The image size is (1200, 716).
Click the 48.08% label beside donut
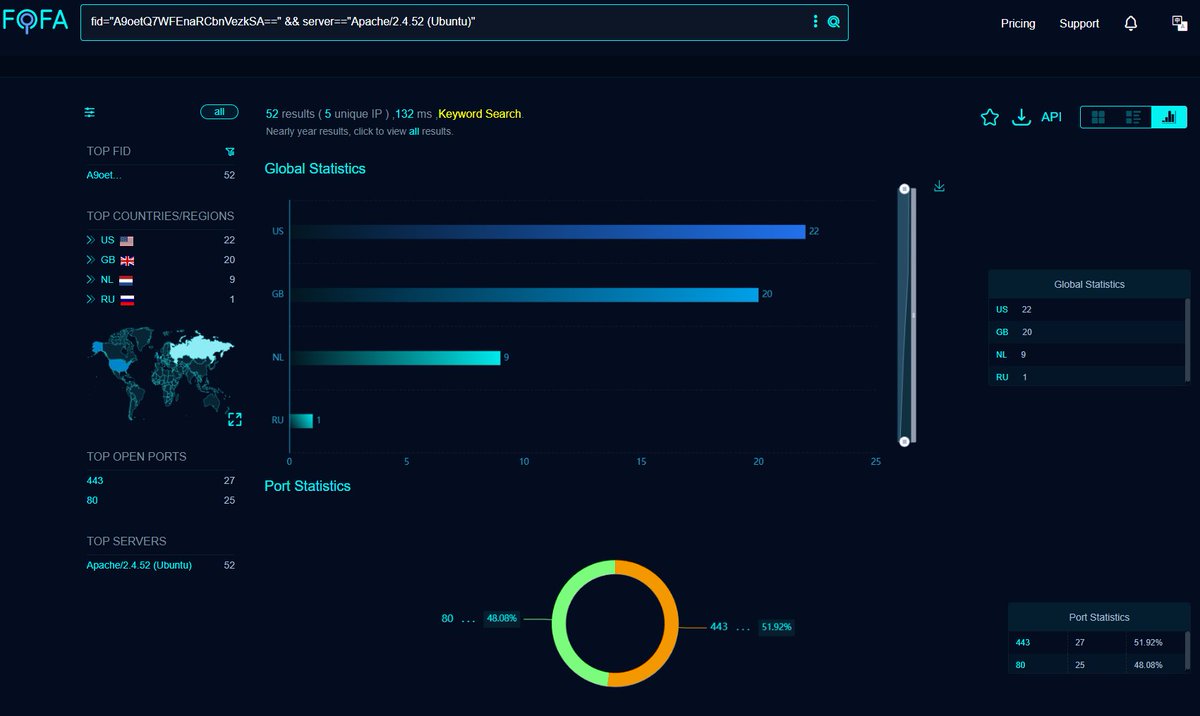[x=502, y=618]
